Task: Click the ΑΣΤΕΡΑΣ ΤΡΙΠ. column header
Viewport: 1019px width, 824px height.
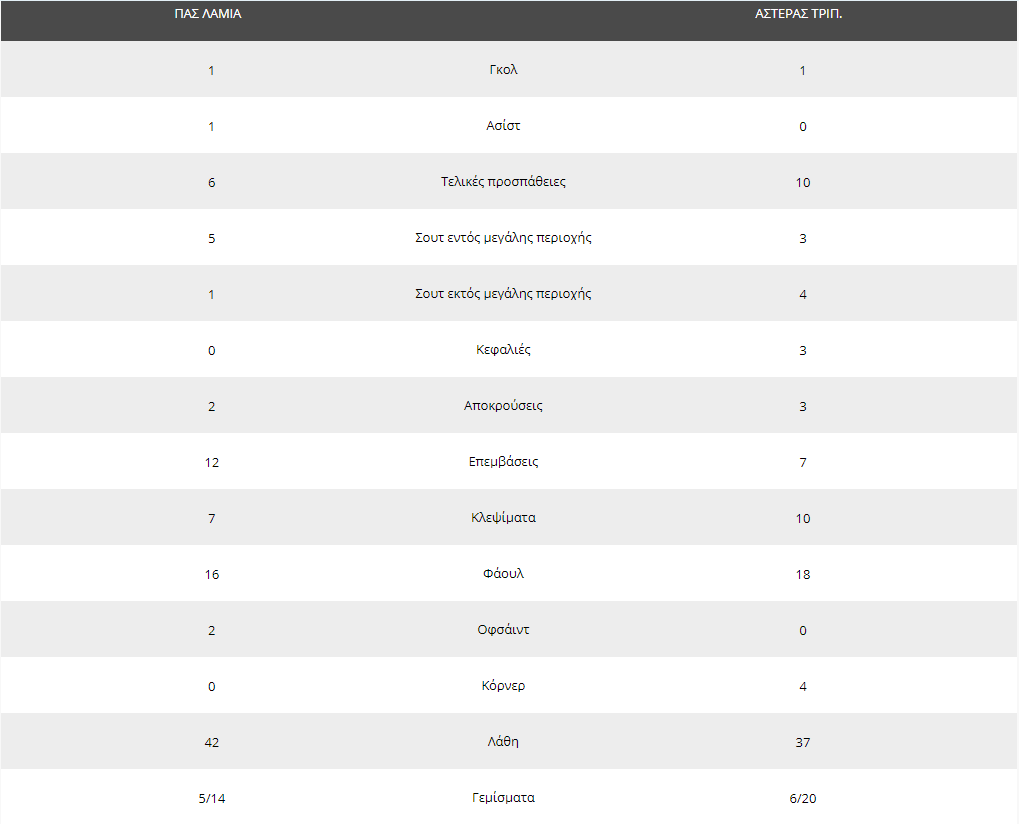Action: (x=798, y=14)
